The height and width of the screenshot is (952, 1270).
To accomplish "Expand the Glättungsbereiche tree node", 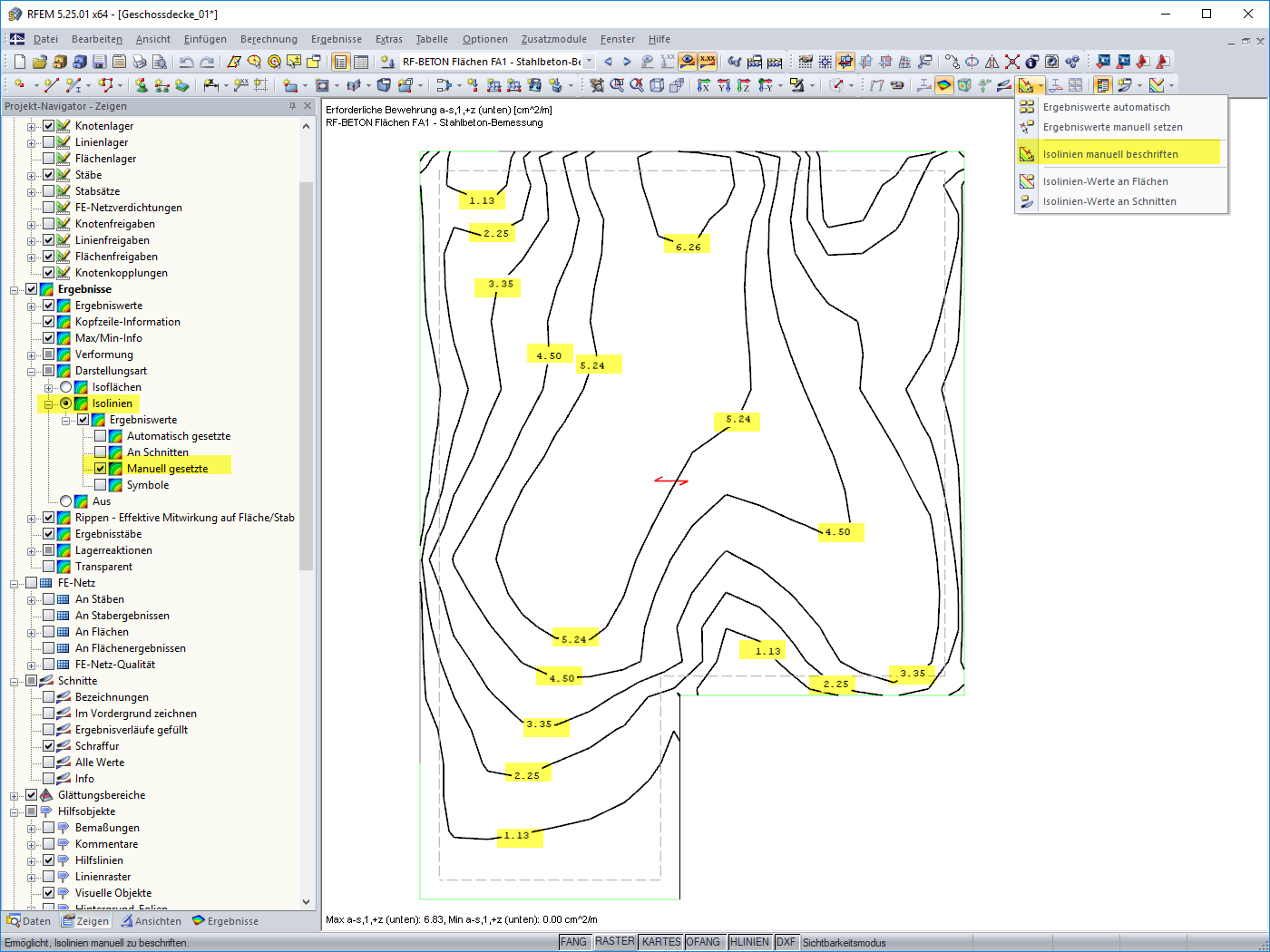I will (x=15, y=796).
